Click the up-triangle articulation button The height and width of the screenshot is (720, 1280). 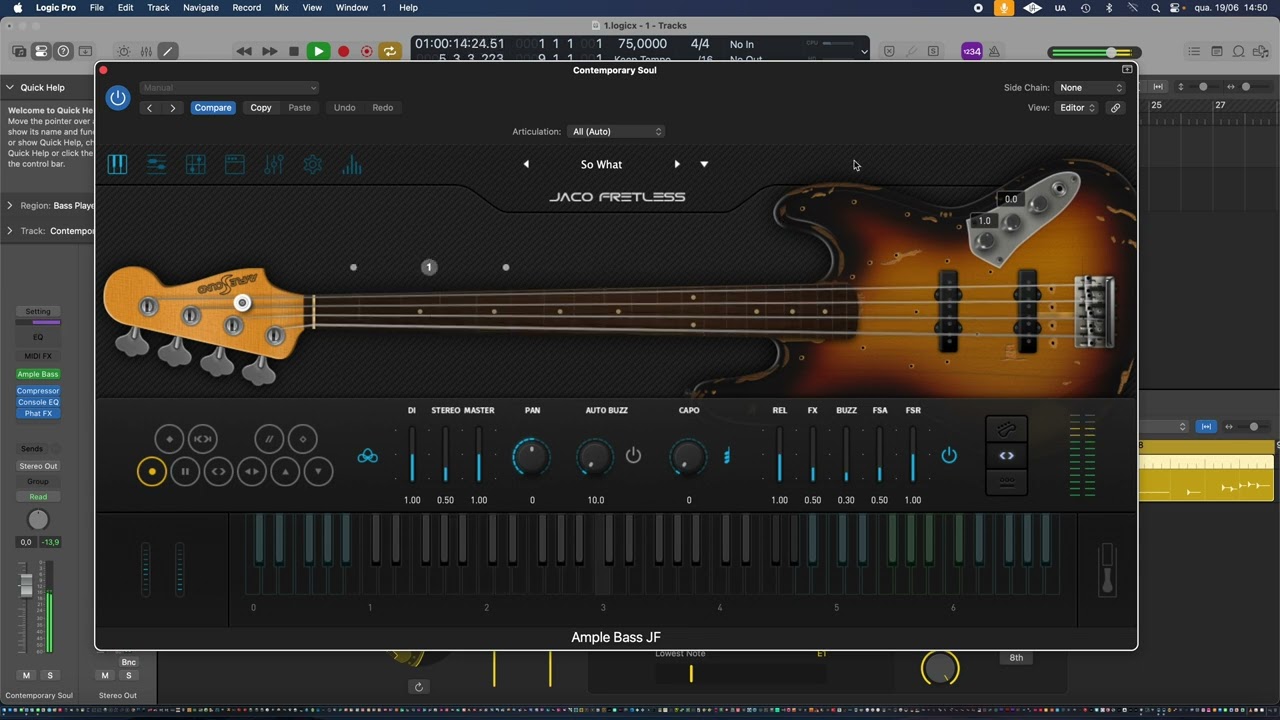coord(285,471)
